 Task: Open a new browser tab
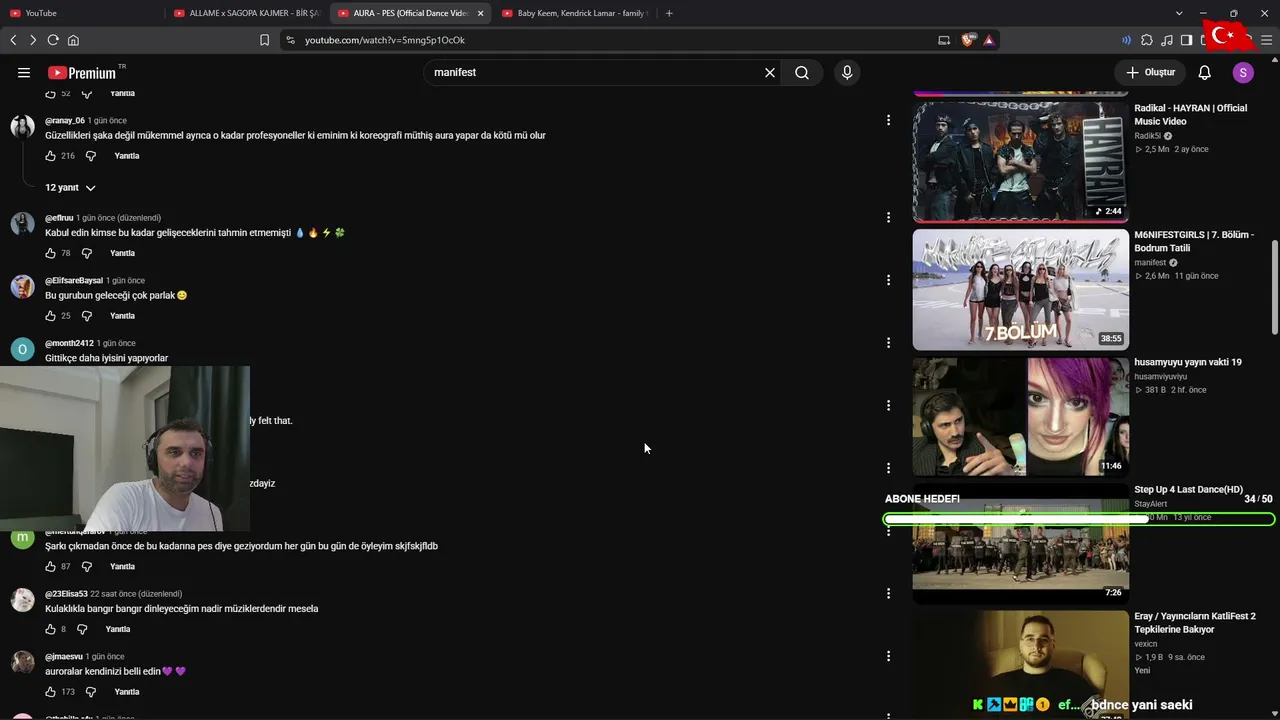coord(669,13)
